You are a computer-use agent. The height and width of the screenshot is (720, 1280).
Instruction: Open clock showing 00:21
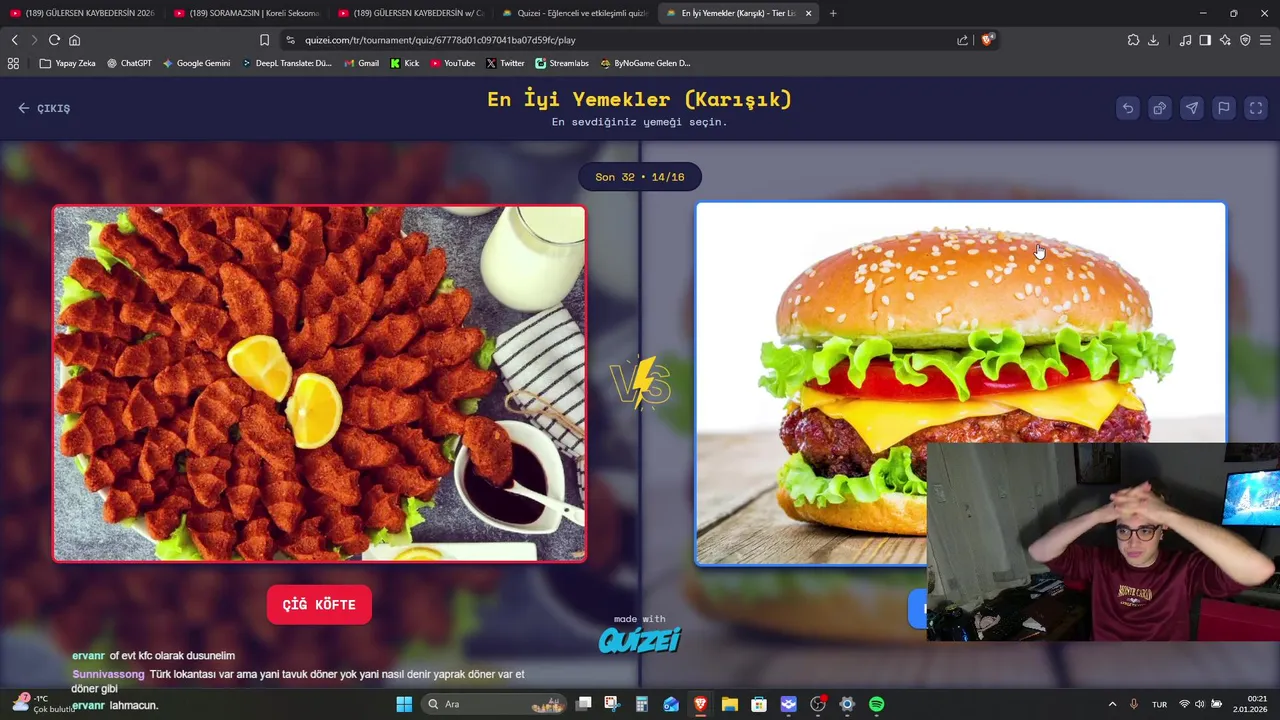(1251, 704)
